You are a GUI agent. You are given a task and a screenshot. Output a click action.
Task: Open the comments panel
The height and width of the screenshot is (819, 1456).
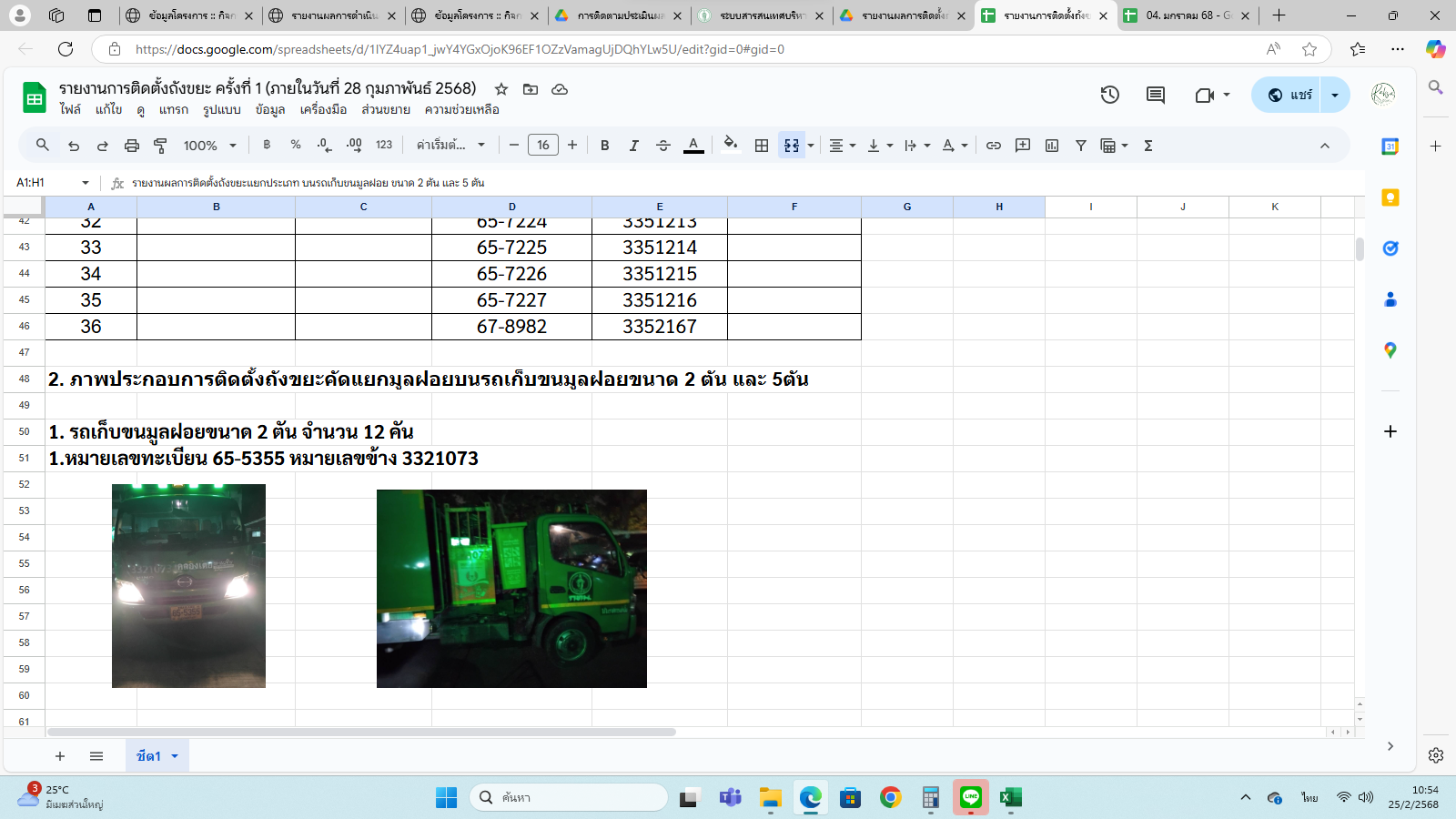[1156, 95]
